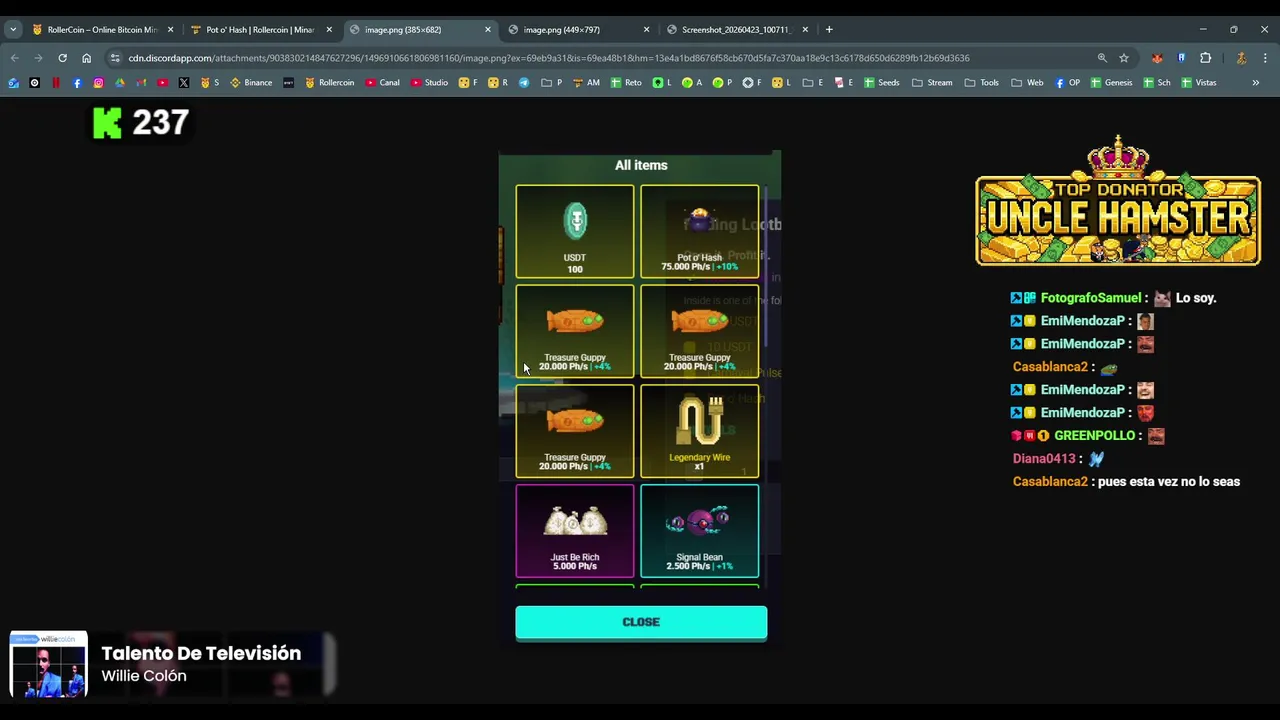Image resolution: width=1280 pixels, height=720 pixels.
Task: Bookmark this page with the star icon
Action: click(x=1124, y=58)
